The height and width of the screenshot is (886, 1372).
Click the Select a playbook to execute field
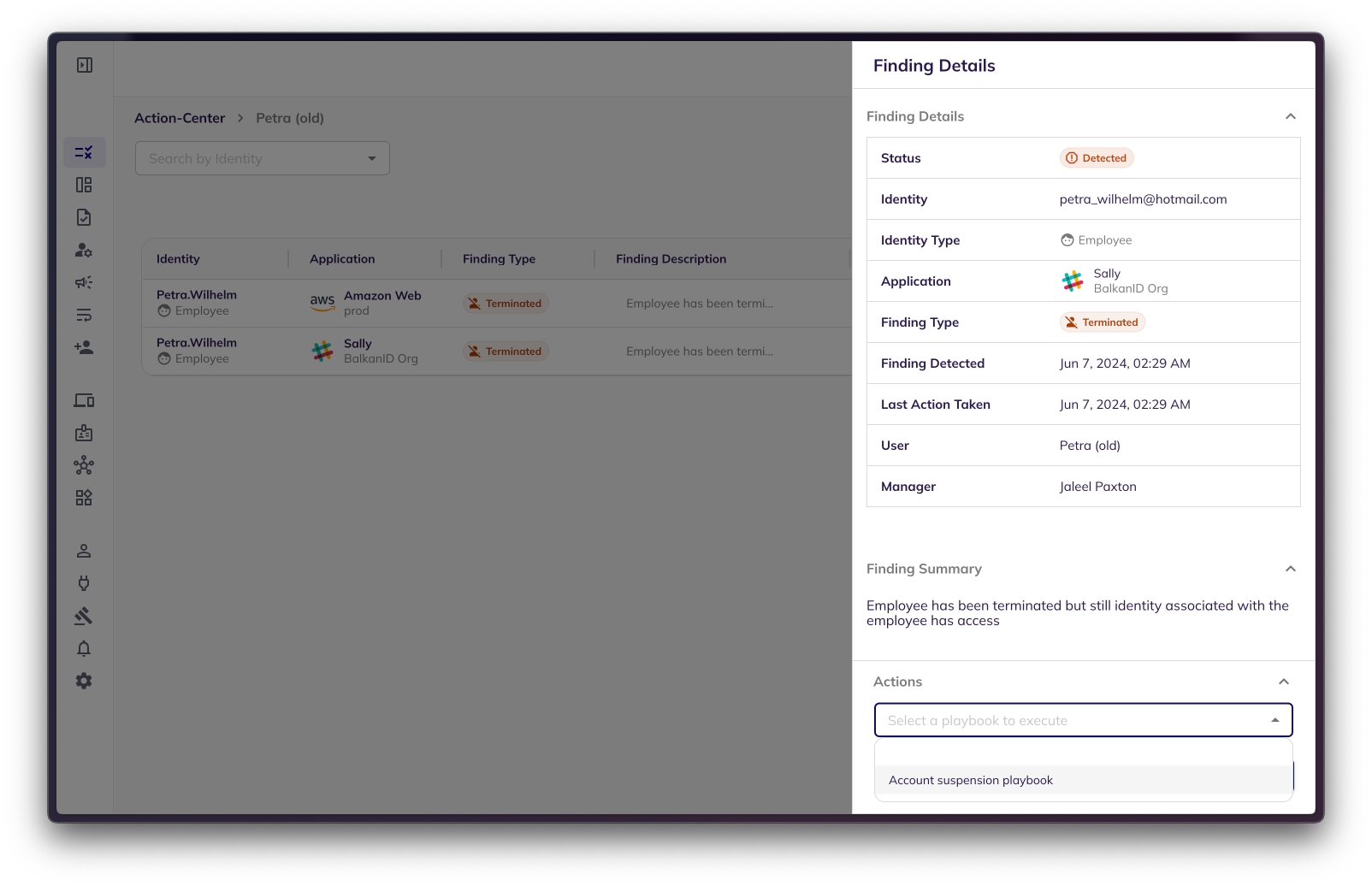1084,720
